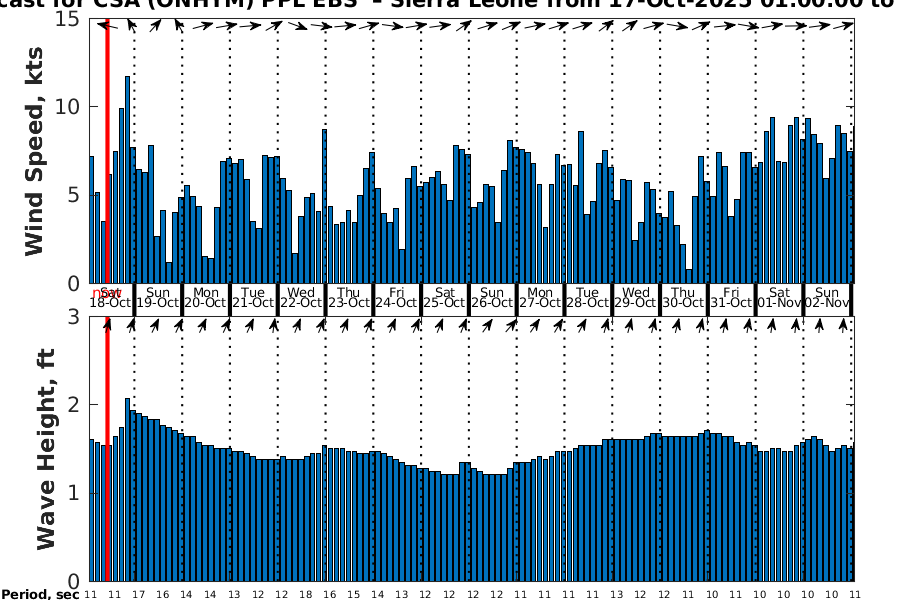Screen dimensions: 900x600
Task: Select the 'Mon 20-Oct' date label
Action: [205, 298]
